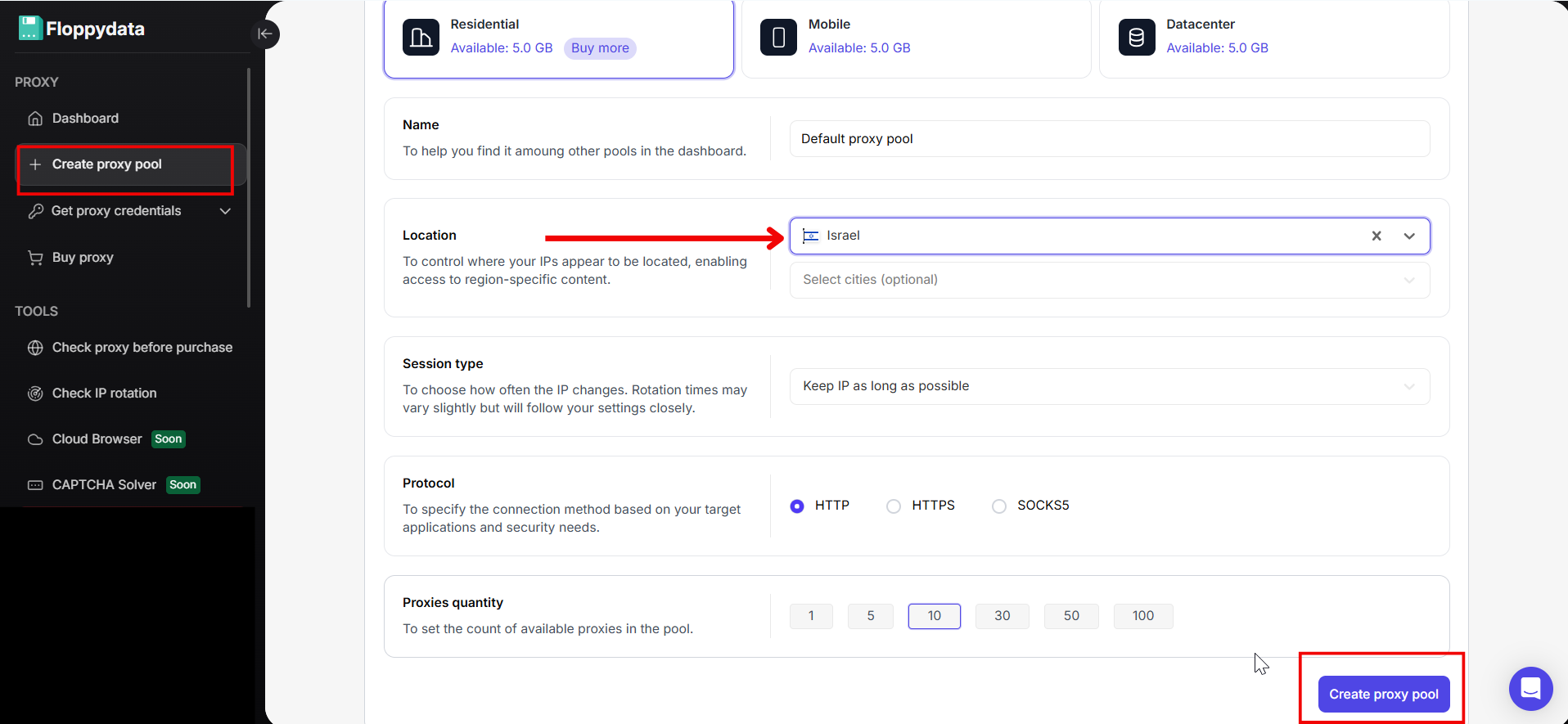
Task: Click the Residential building icon
Action: (x=421, y=37)
